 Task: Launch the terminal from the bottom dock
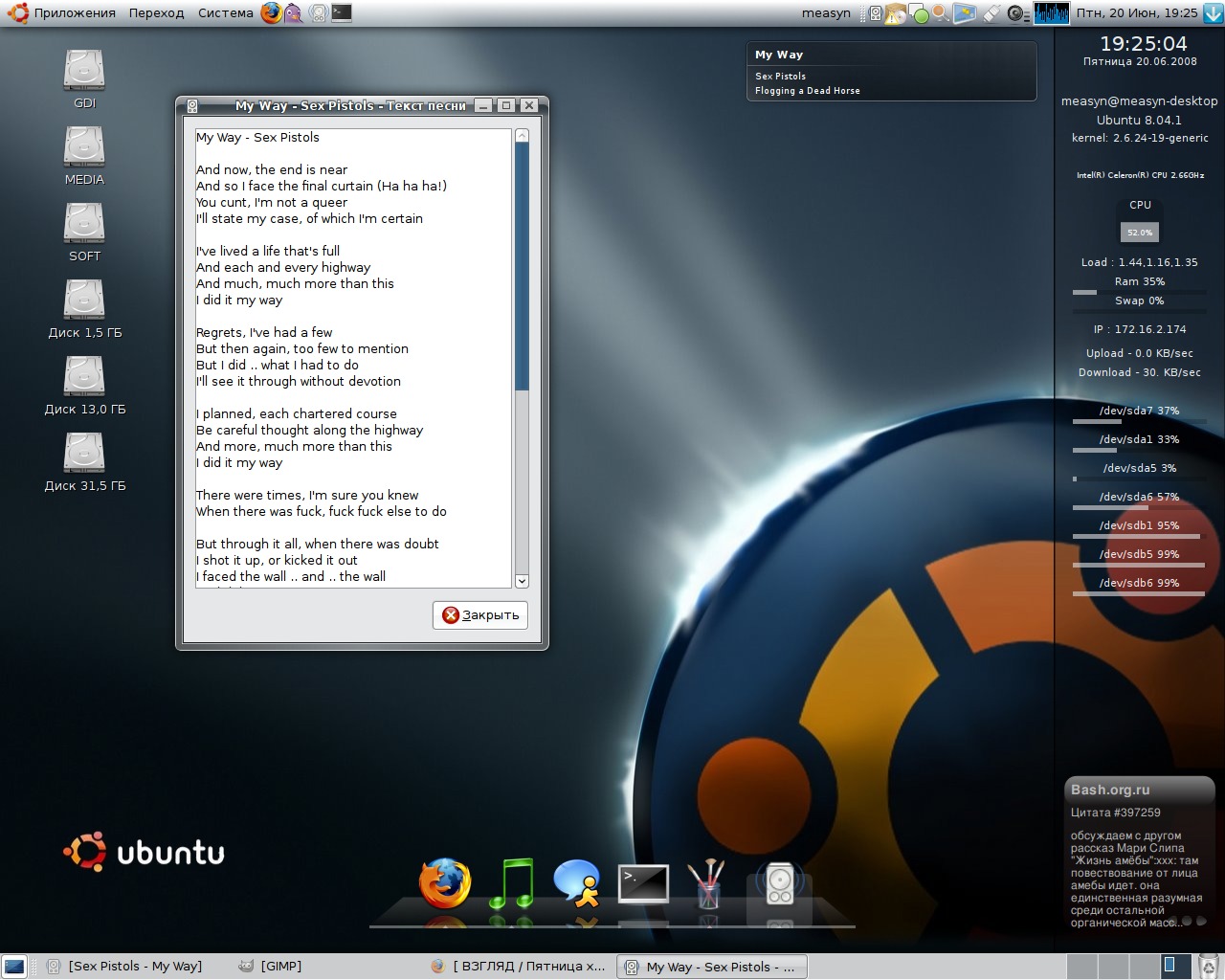(643, 883)
